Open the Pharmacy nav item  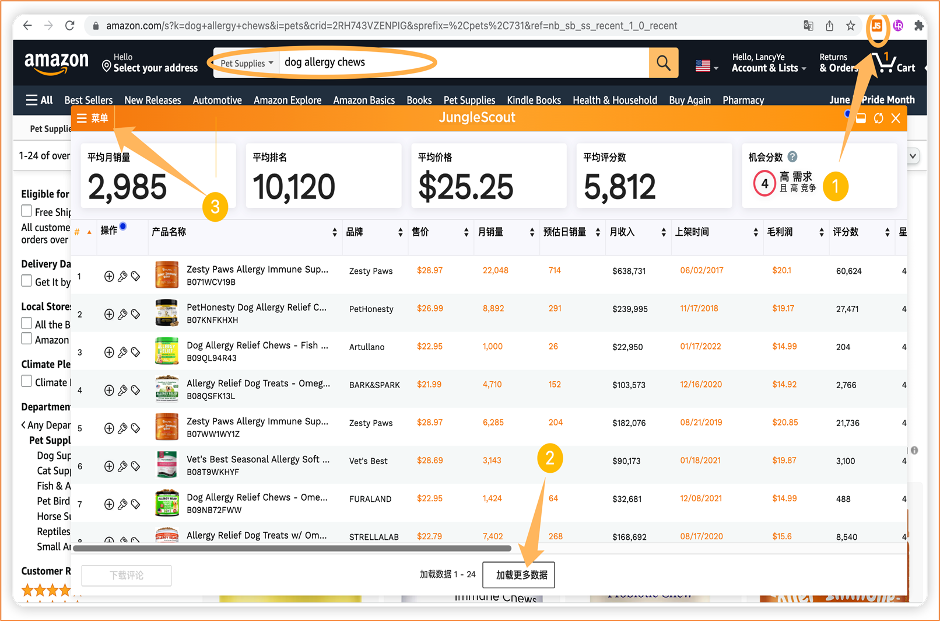point(743,100)
